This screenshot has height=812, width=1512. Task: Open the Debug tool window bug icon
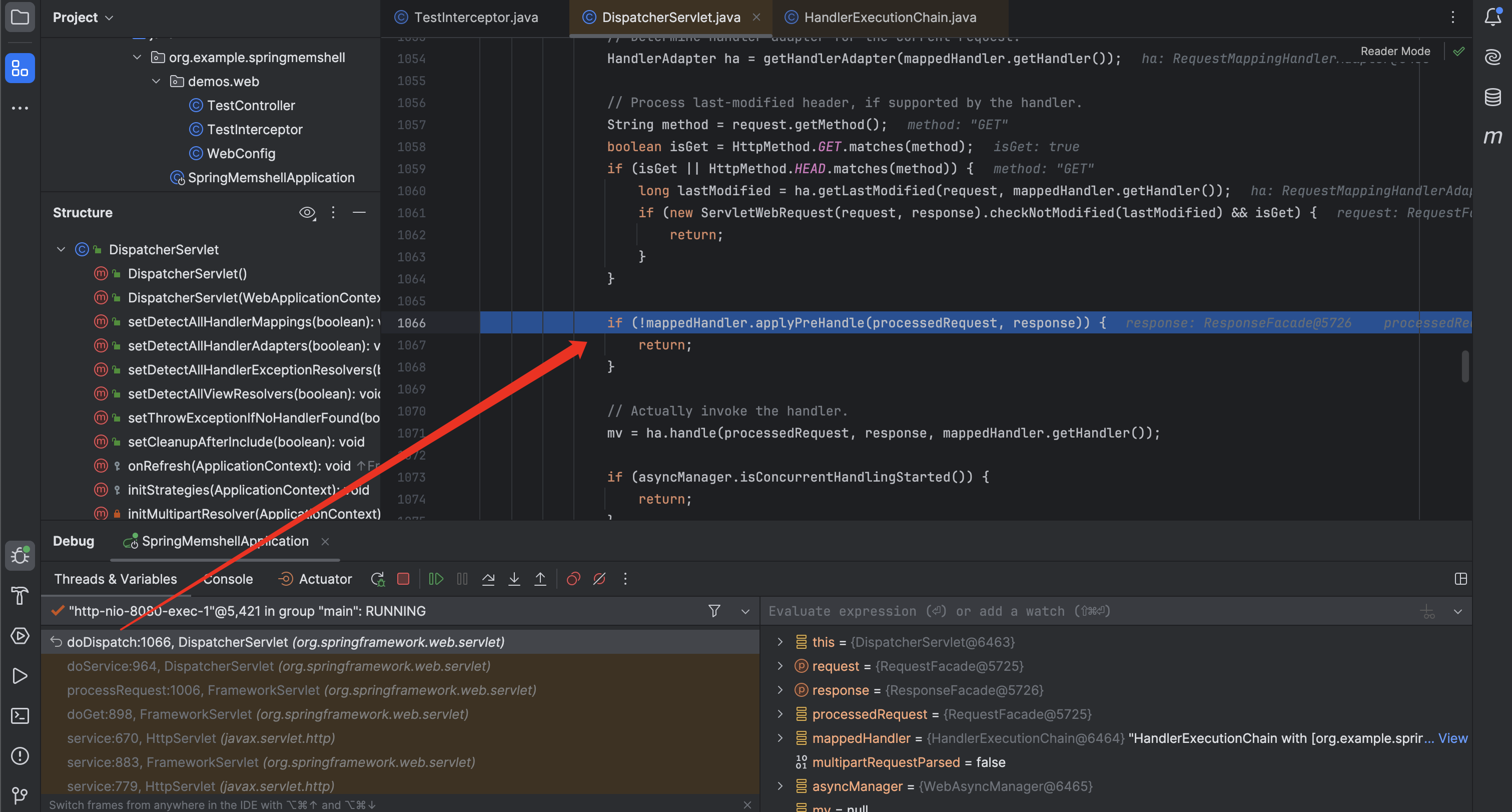[x=20, y=555]
